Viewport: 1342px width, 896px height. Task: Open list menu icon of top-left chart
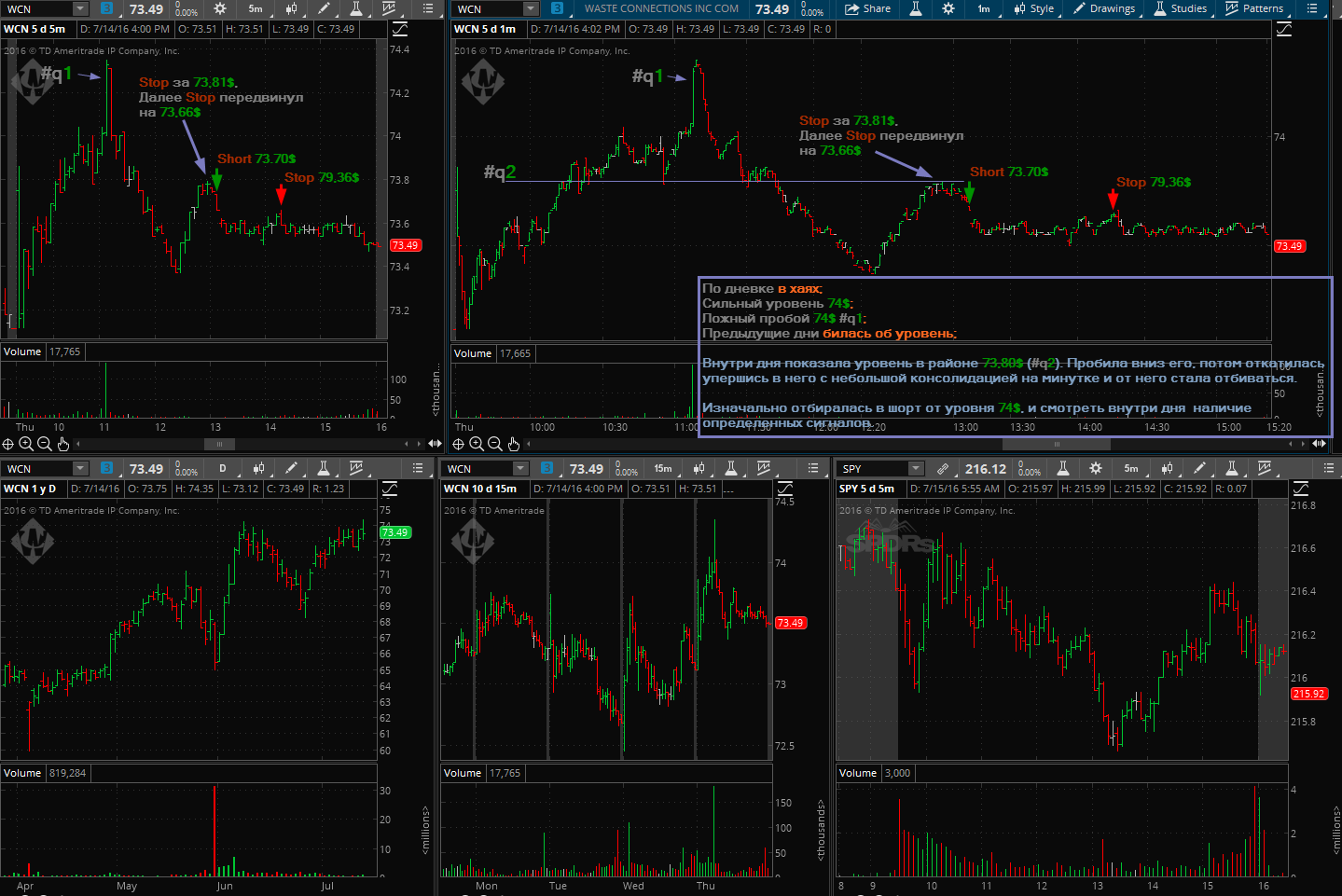428,8
